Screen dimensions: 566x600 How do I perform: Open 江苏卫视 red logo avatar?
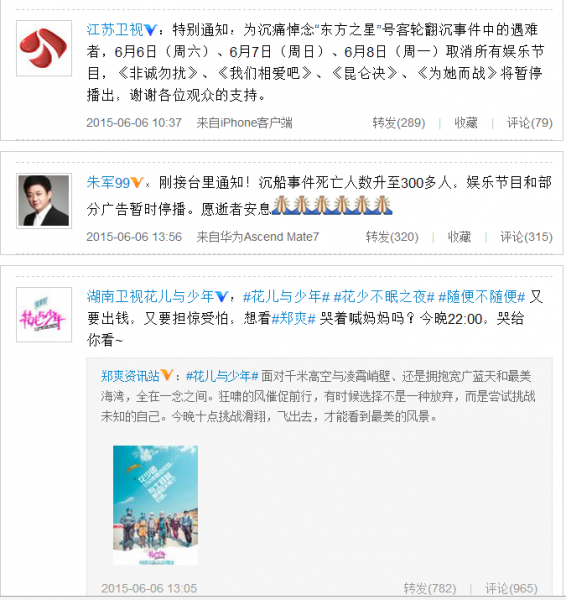44,48
